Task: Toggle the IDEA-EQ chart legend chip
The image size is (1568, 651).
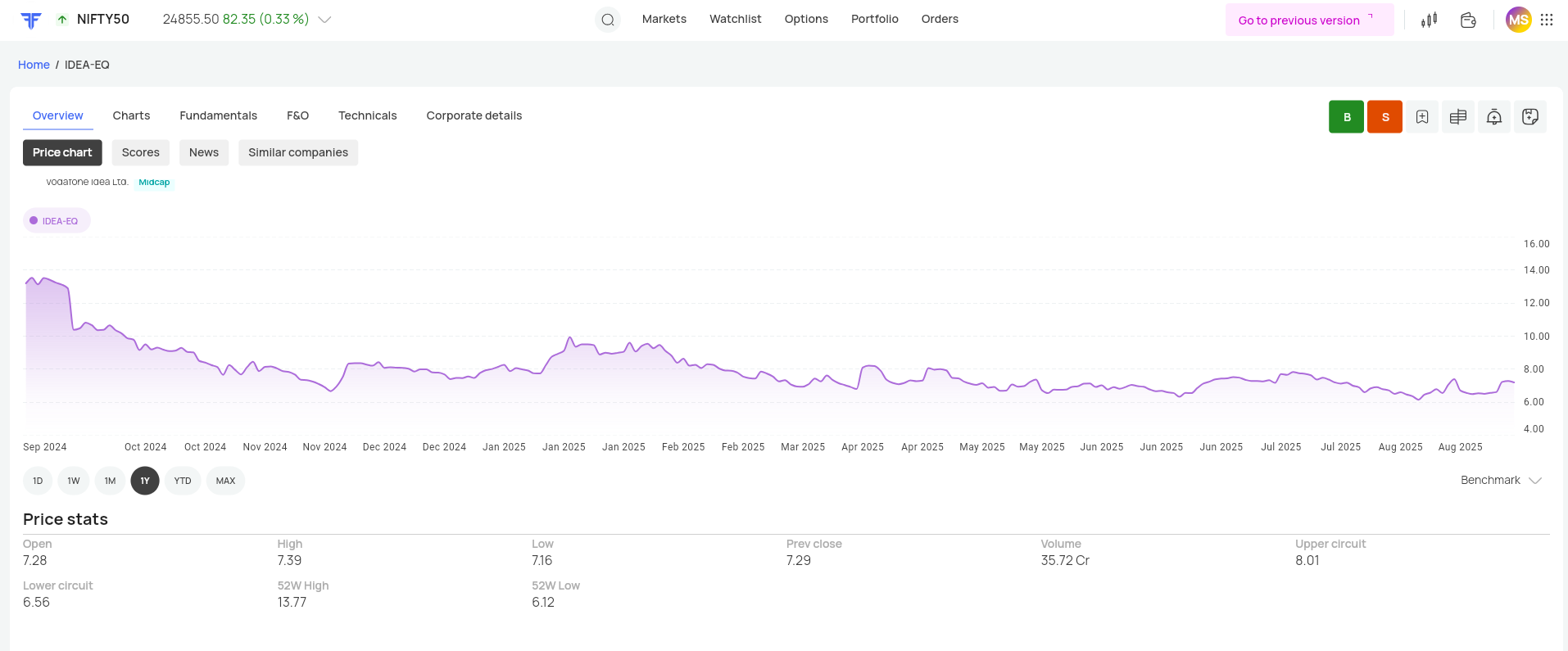Action: (57, 221)
